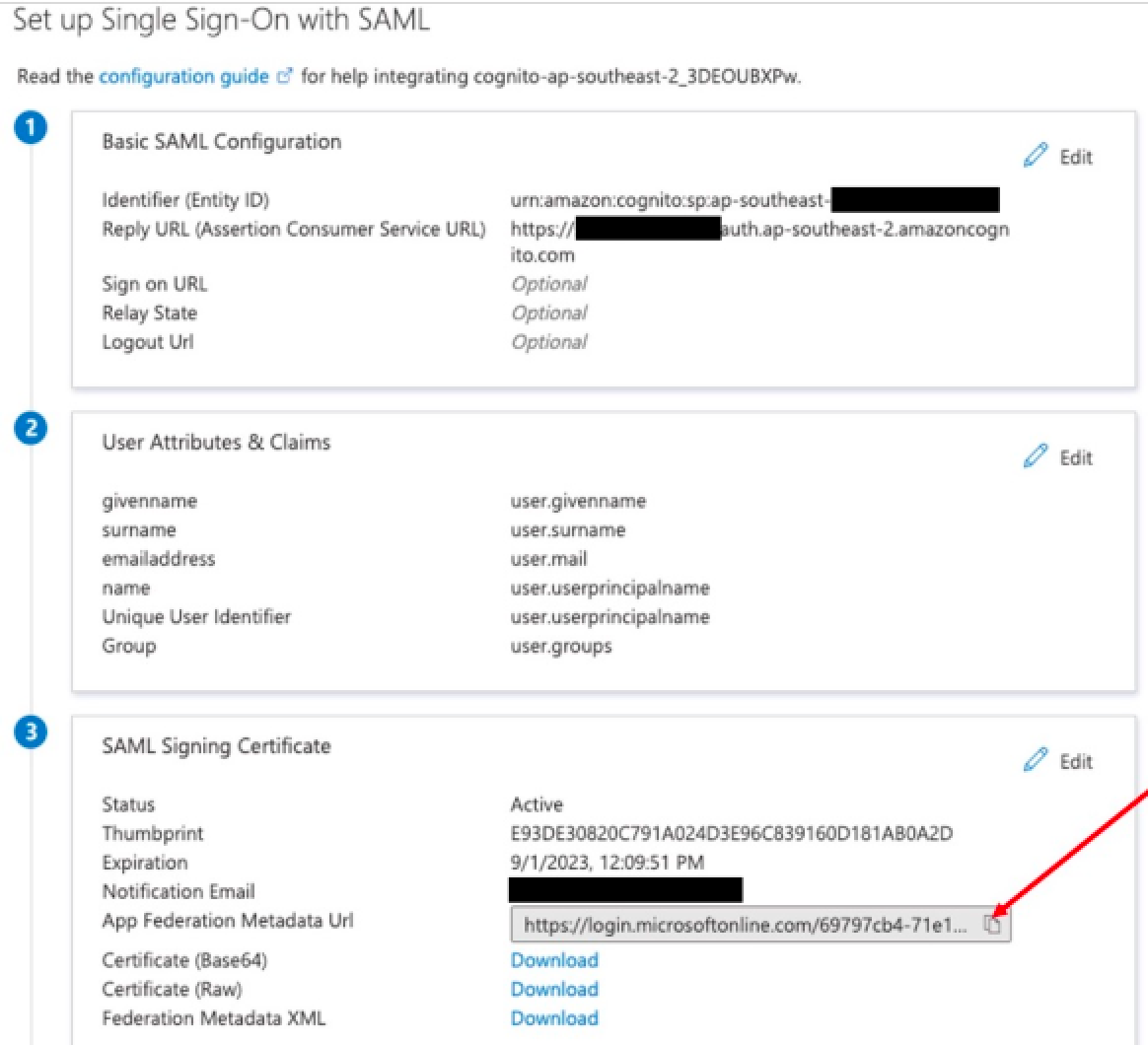The height and width of the screenshot is (1045, 1148).
Task: Copy the App Federation Metadata Url
Action: coord(992,925)
